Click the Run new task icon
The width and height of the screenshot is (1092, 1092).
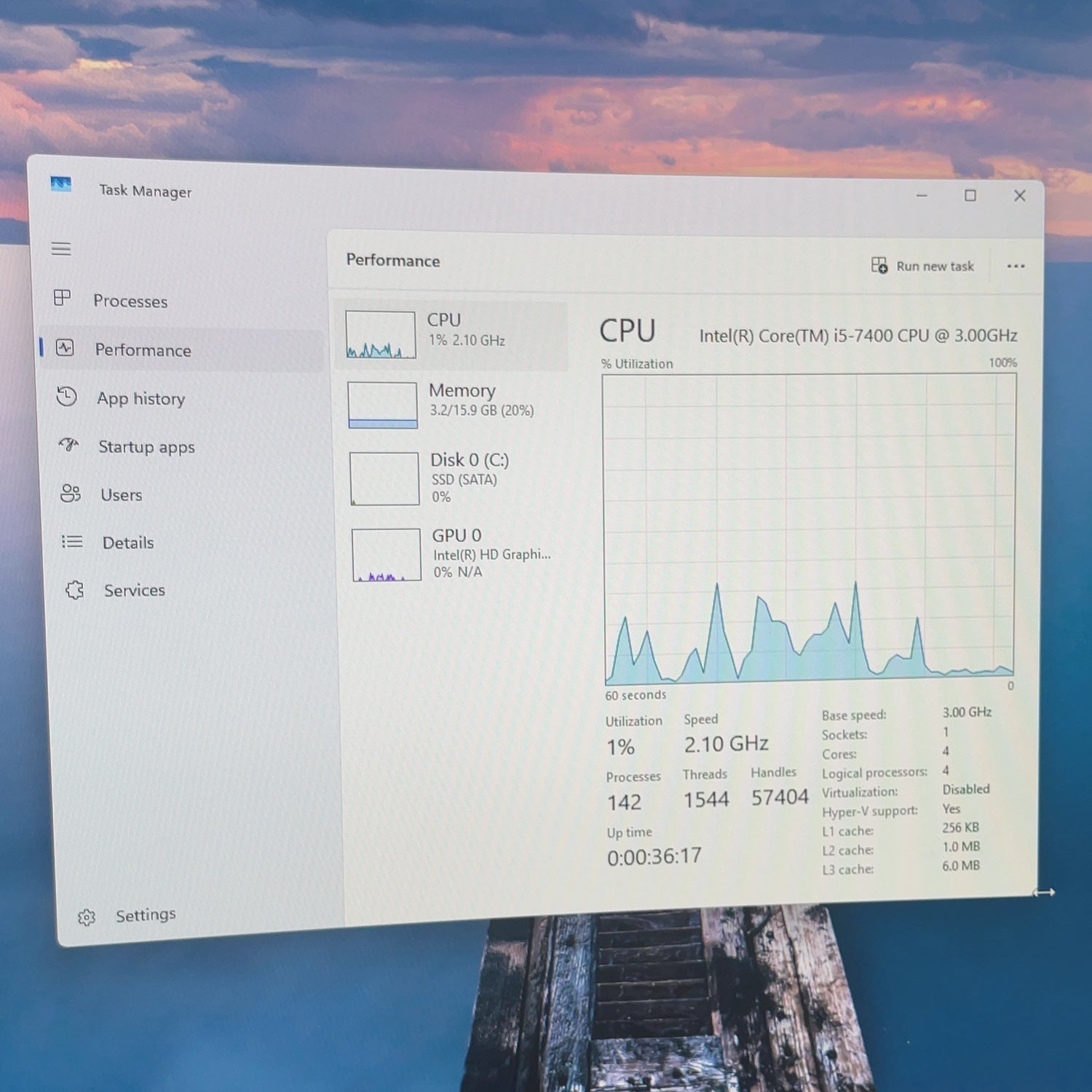879,265
